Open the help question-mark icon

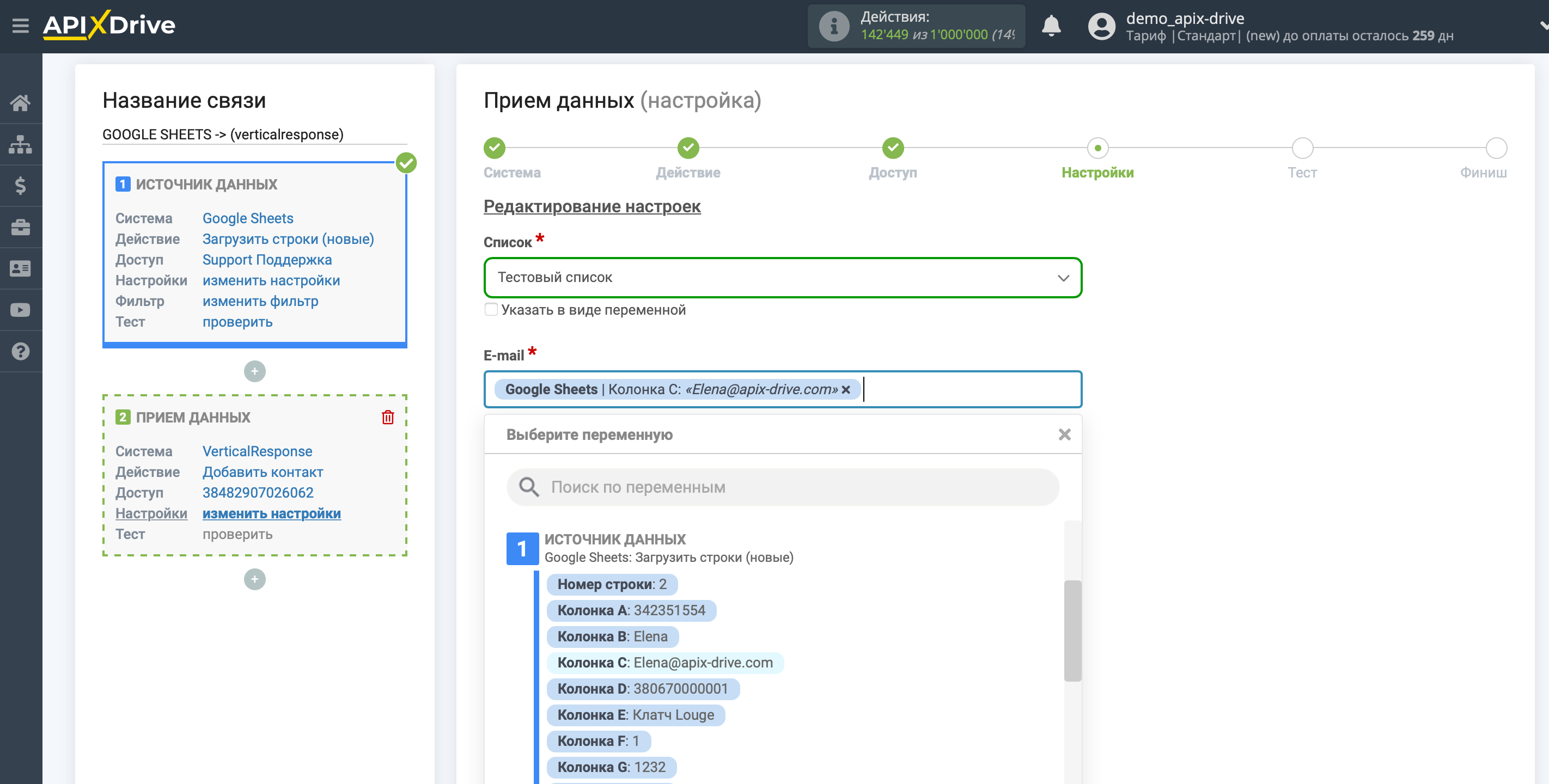click(x=21, y=352)
